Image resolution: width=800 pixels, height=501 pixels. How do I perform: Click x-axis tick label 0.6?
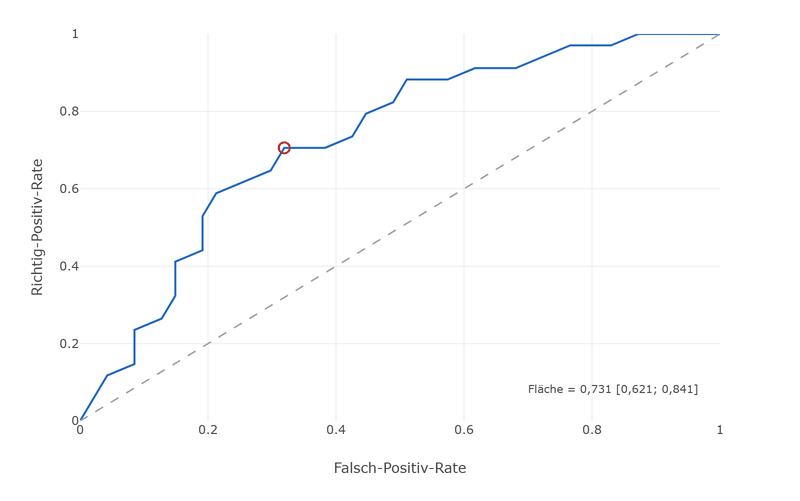464,430
